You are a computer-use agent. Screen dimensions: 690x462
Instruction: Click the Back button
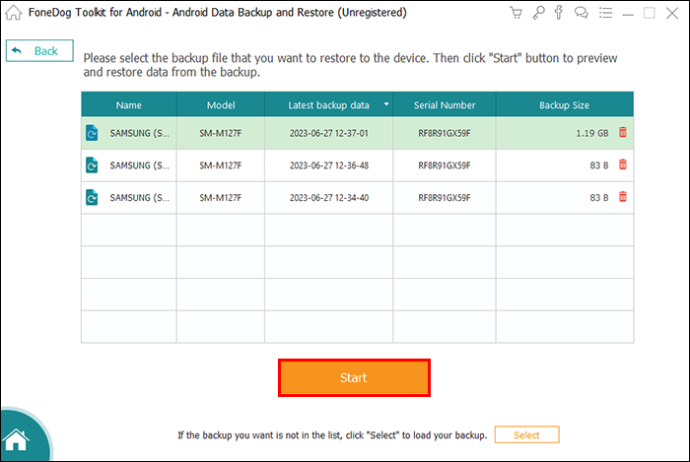tap(40, 51)
